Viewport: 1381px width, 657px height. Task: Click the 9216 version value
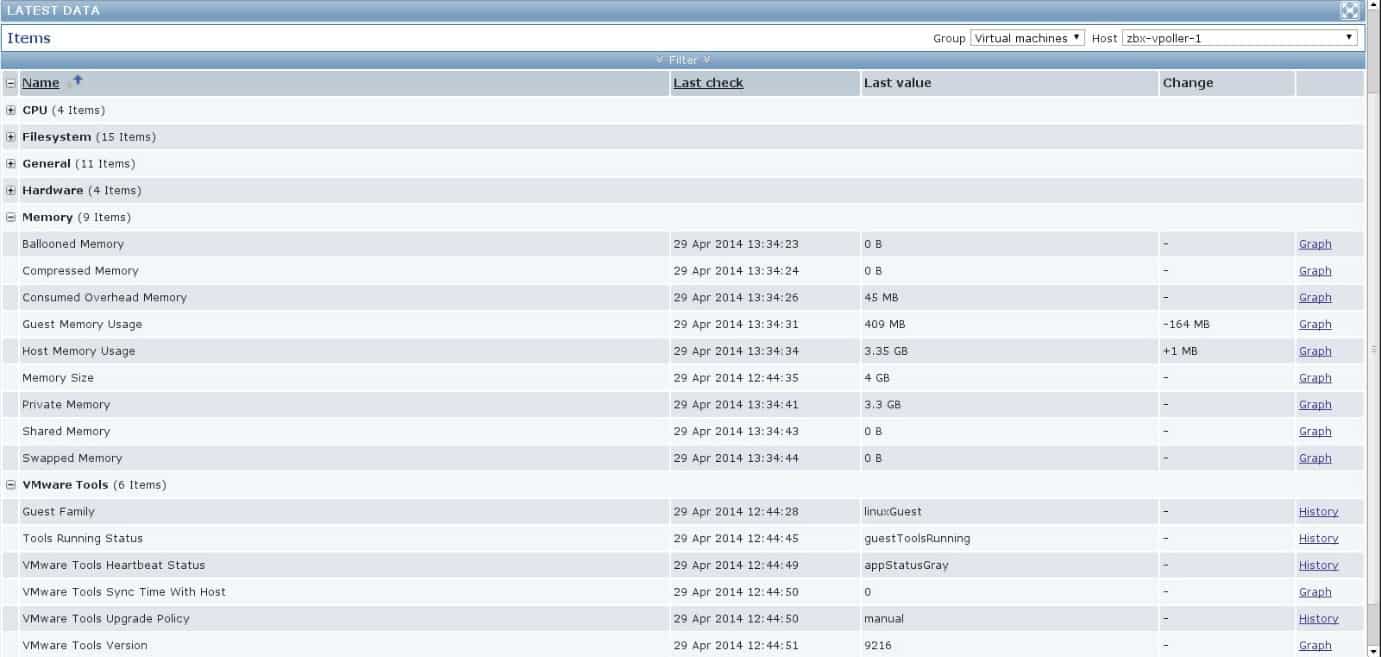pyautogui.click(x=877, y=646)
